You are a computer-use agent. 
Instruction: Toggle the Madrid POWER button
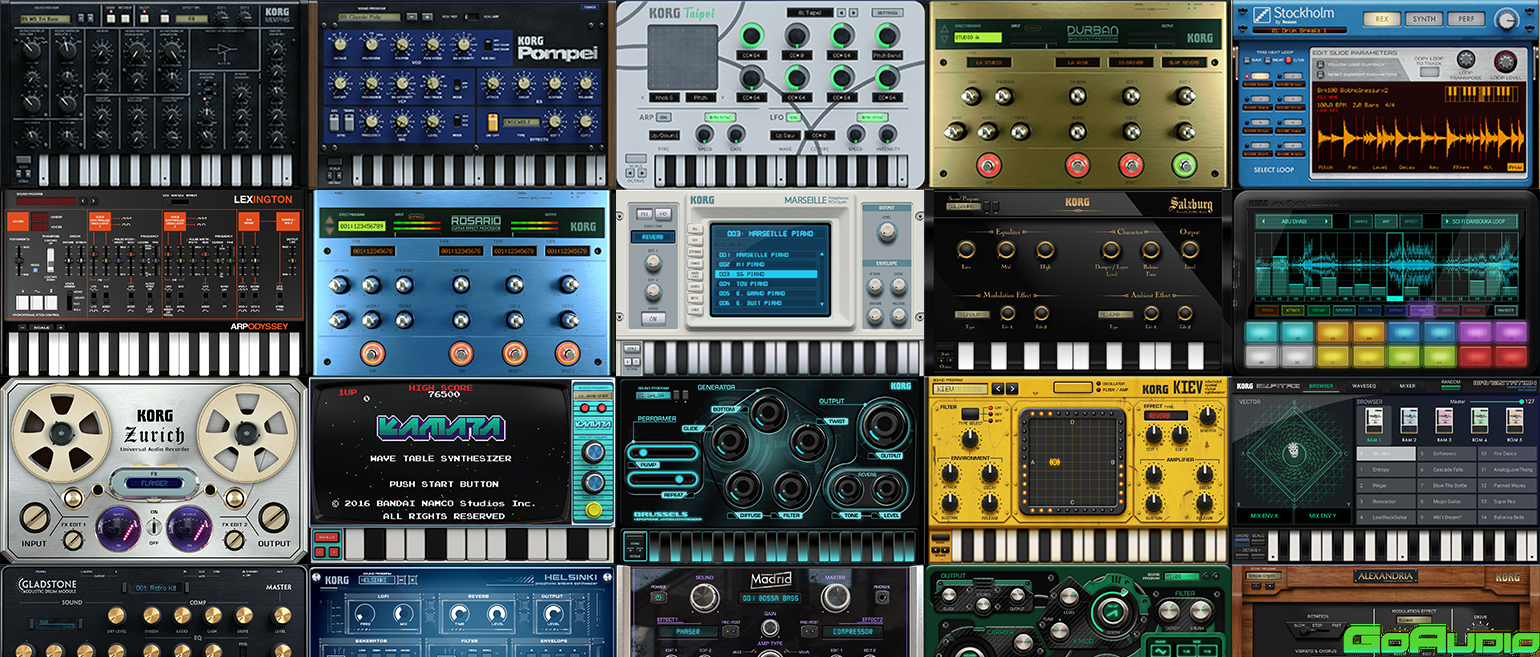coord(657,599)
